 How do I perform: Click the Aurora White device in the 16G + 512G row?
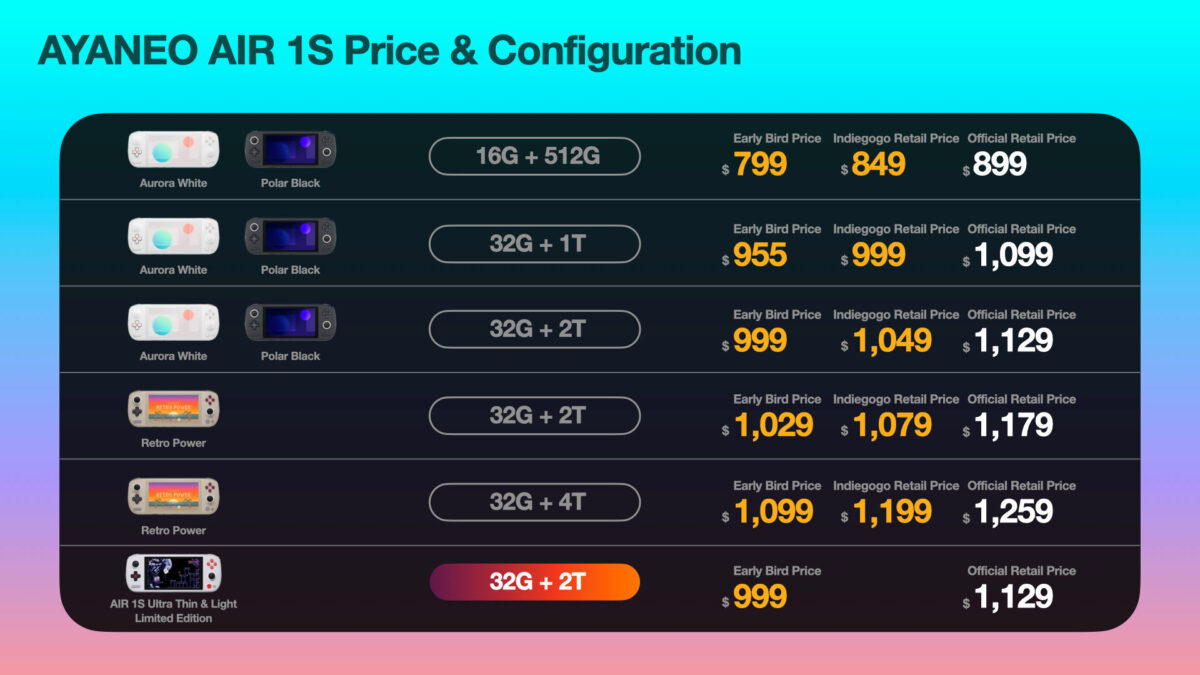click(x=173, y=150)
